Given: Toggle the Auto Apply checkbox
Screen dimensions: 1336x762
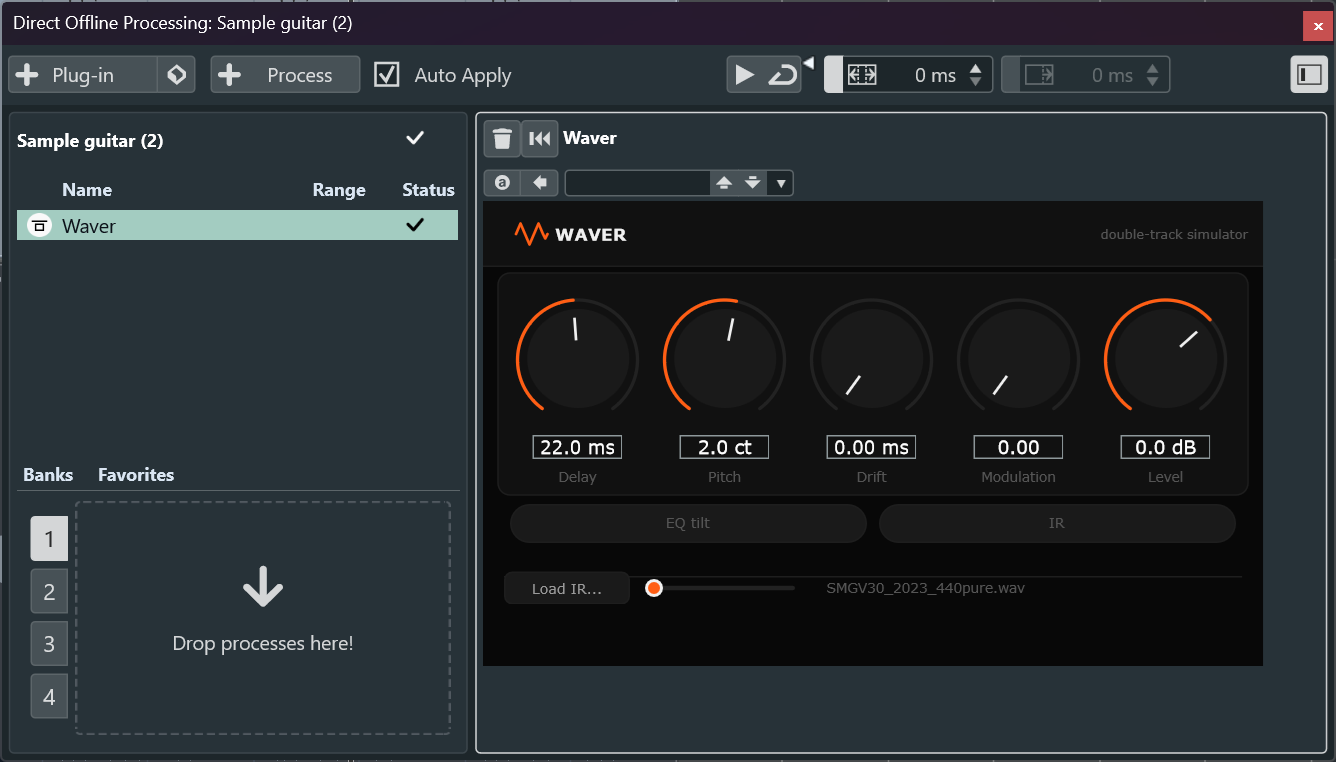Looking at the screenshot, I should click(x=386, y=75).
